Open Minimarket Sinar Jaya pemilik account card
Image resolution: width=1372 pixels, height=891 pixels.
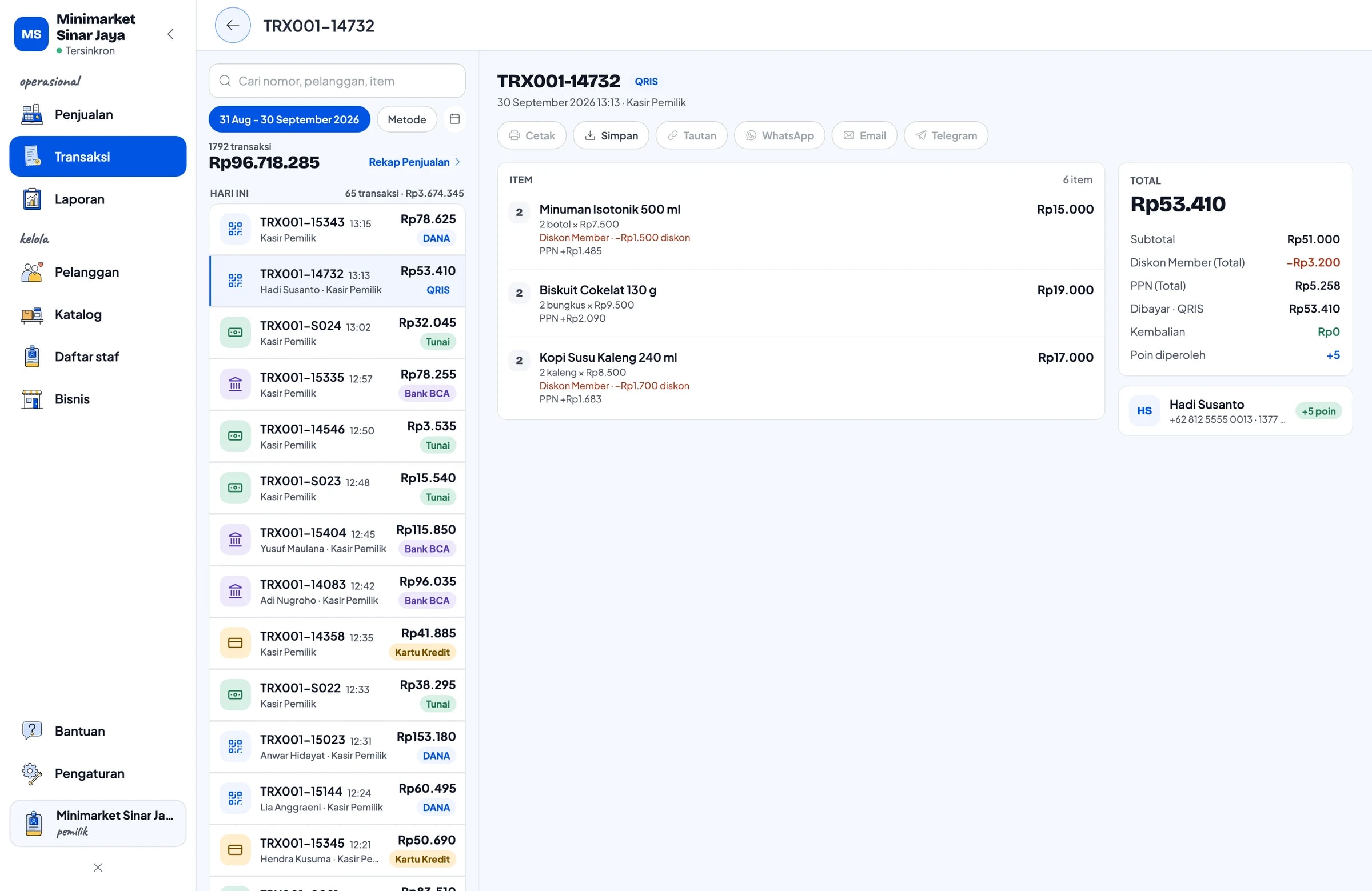98,823
